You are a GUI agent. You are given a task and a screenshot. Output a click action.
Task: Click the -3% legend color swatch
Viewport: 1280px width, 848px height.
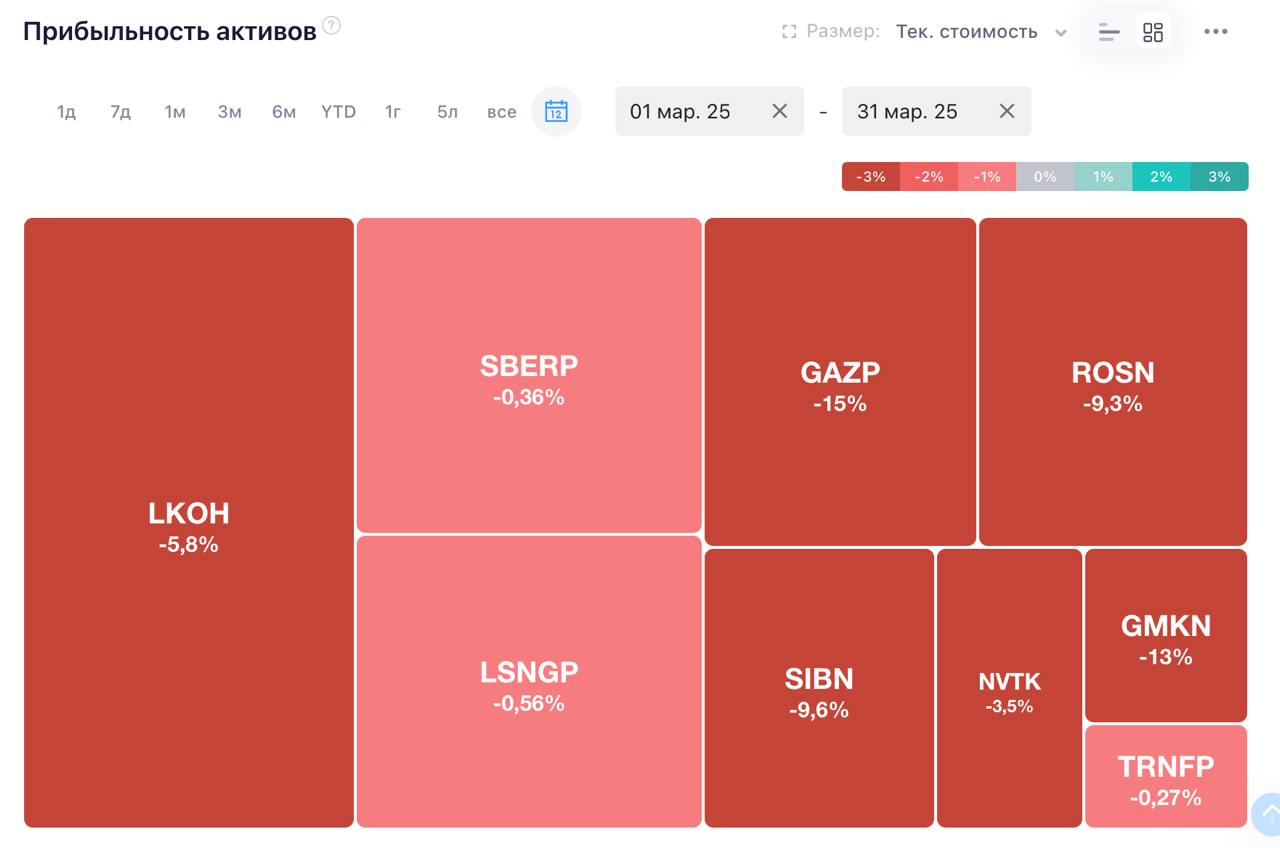pos(871,176)
